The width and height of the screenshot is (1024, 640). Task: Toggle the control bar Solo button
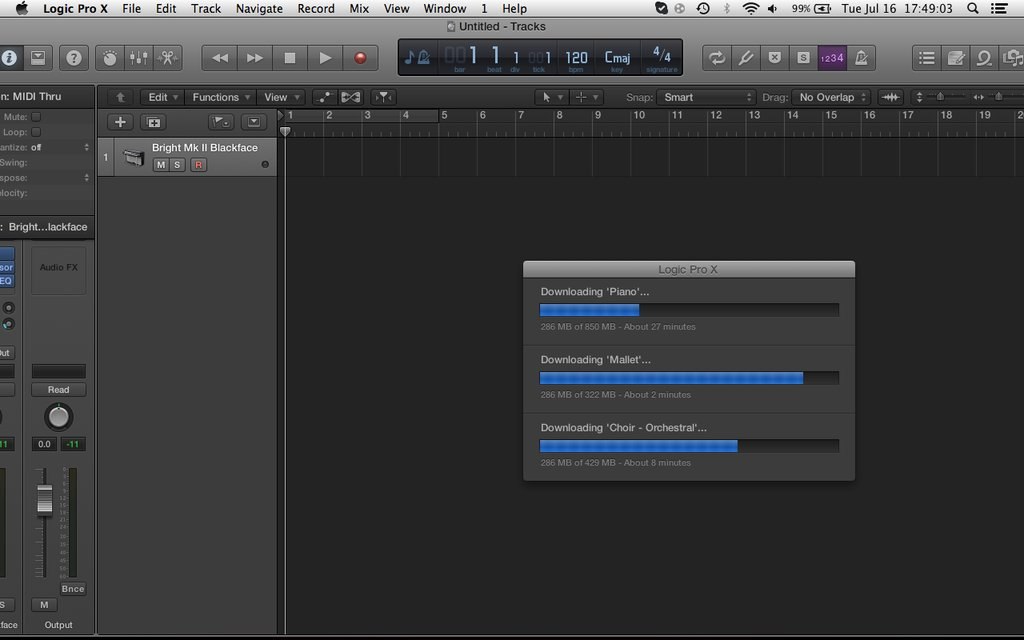pos(803,58)
